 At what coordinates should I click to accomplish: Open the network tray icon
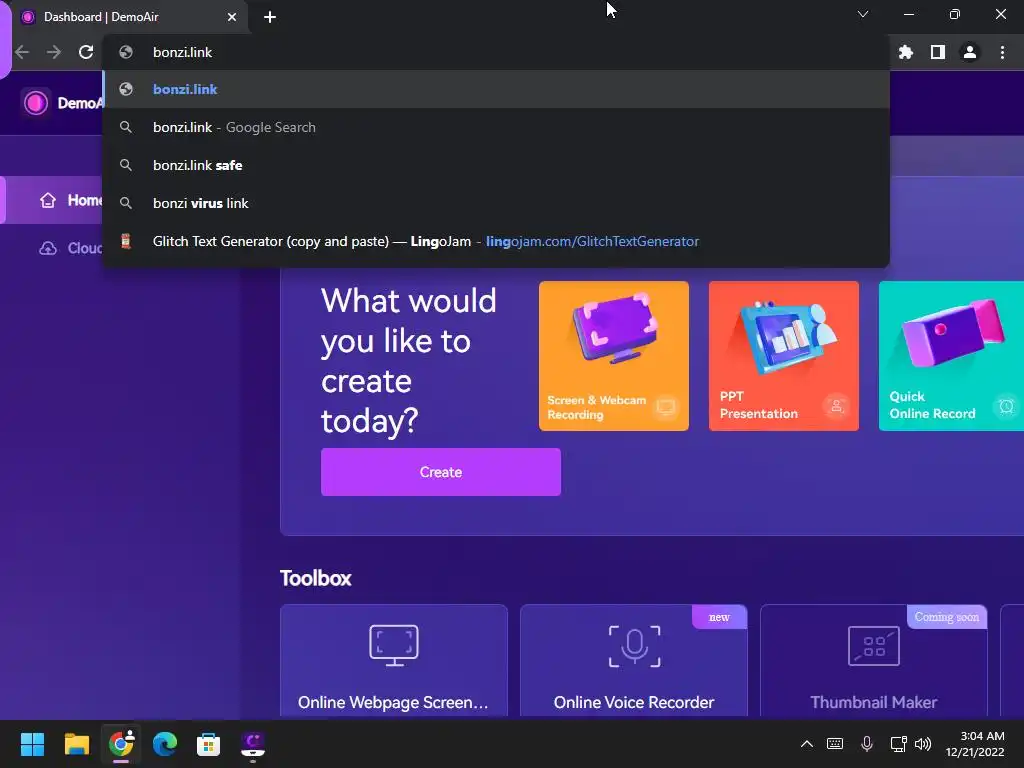point(899,744)
